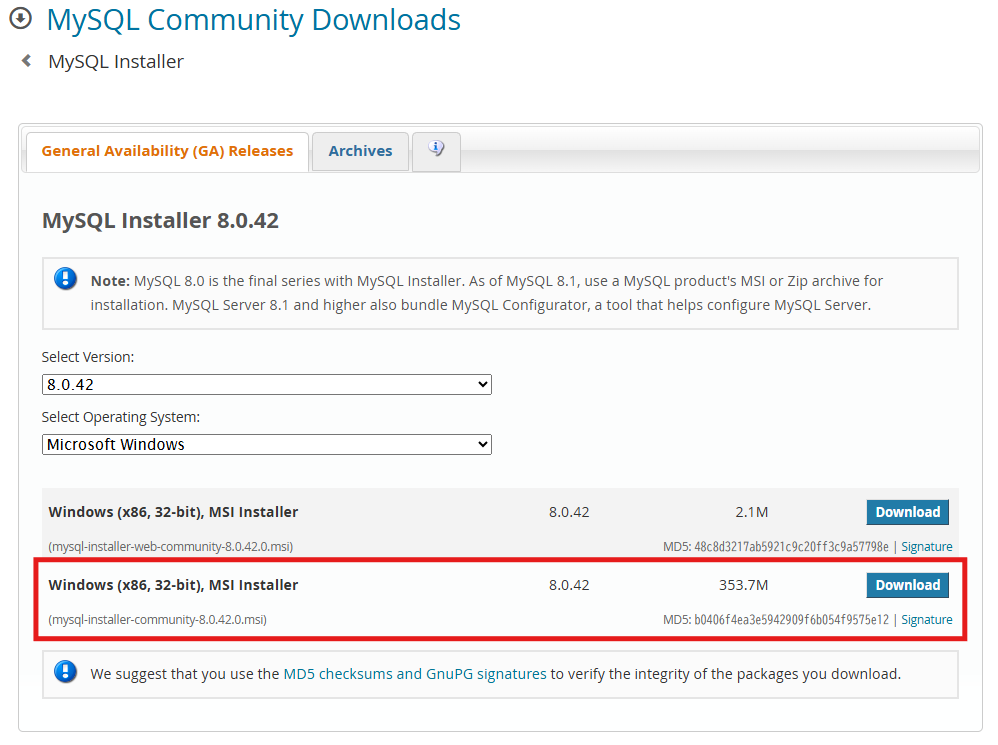Switch to General Availability (GA) Releases tab

(167, 151)
